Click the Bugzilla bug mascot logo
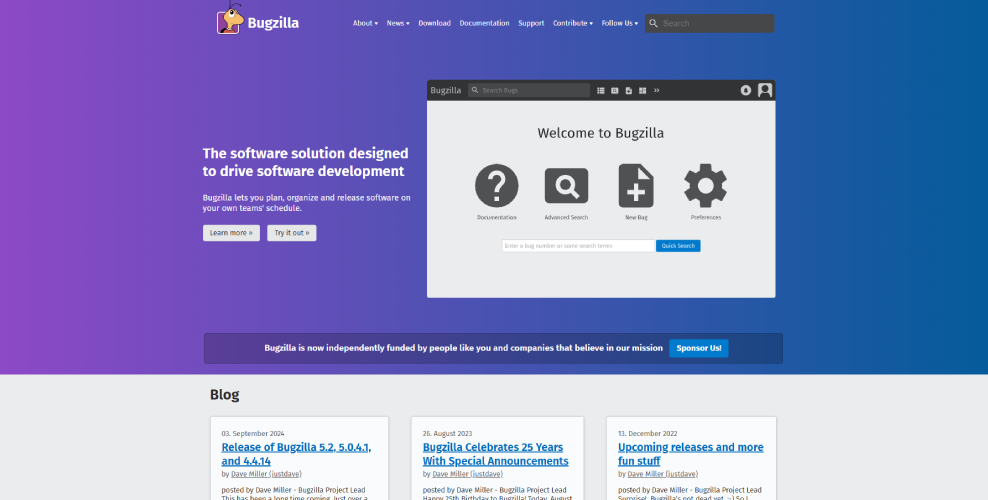The height and width of the screenshot is (500, 988). pos(231,21)
